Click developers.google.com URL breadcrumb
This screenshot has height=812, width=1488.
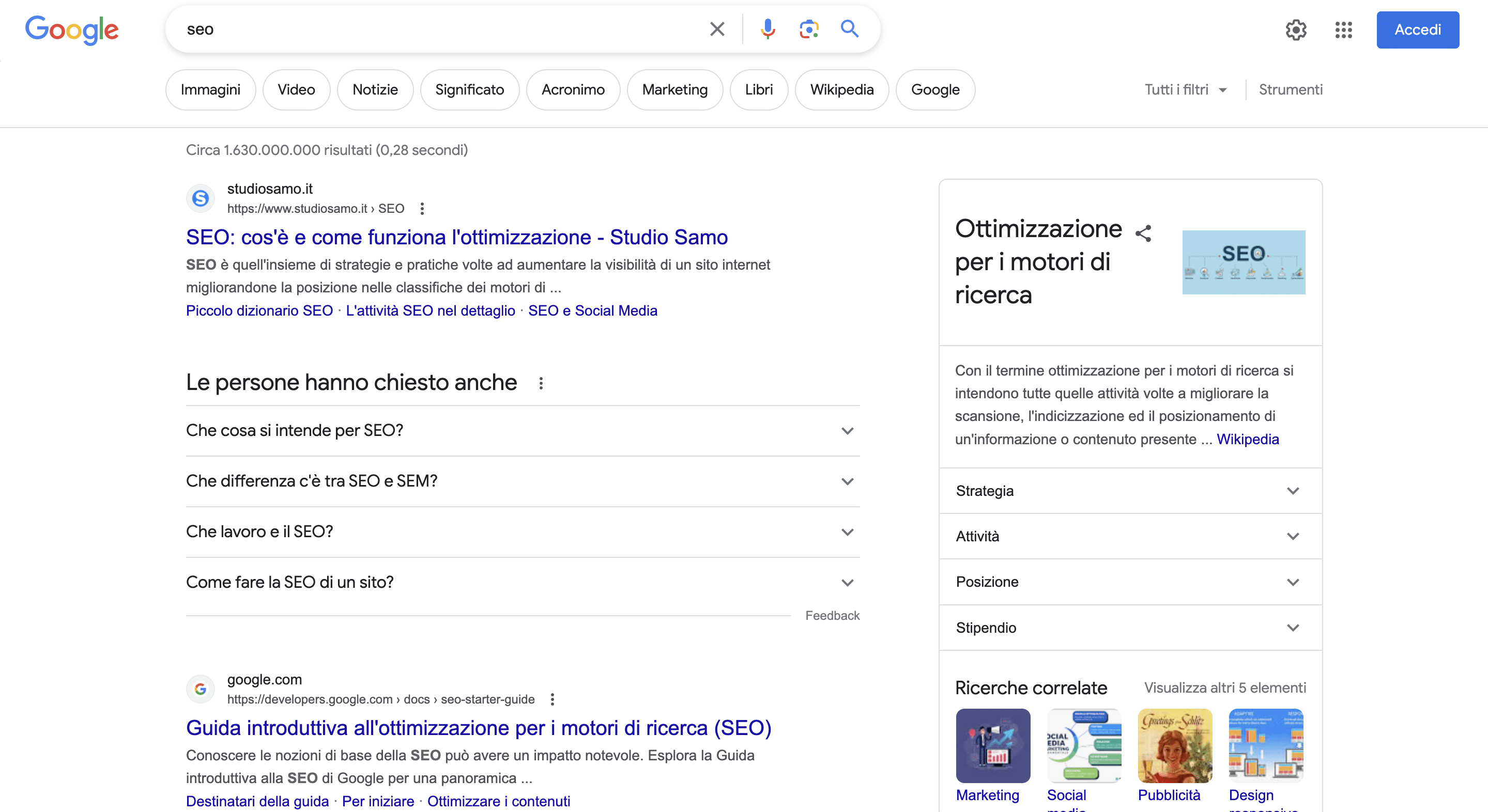click(381, 699)
